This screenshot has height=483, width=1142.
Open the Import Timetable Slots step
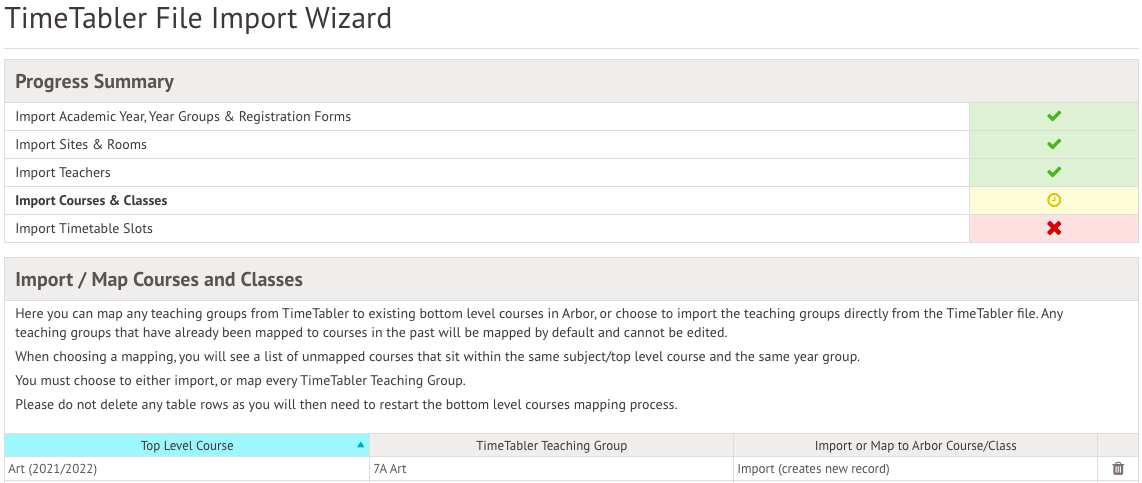pos(84,229)
